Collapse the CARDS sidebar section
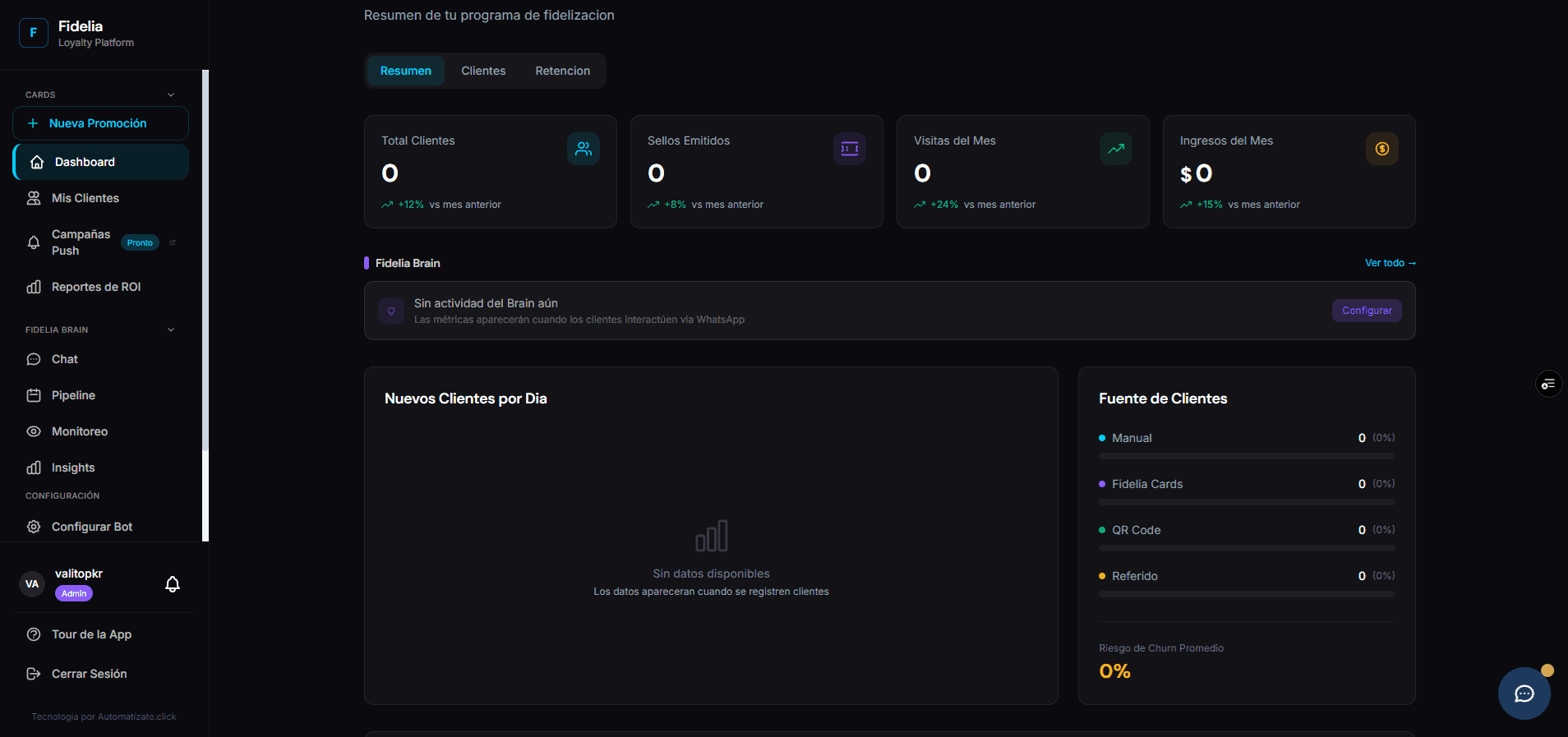The width and height of the screenshot is (1568, 737). pyautogui.click(x=171, y=94)
